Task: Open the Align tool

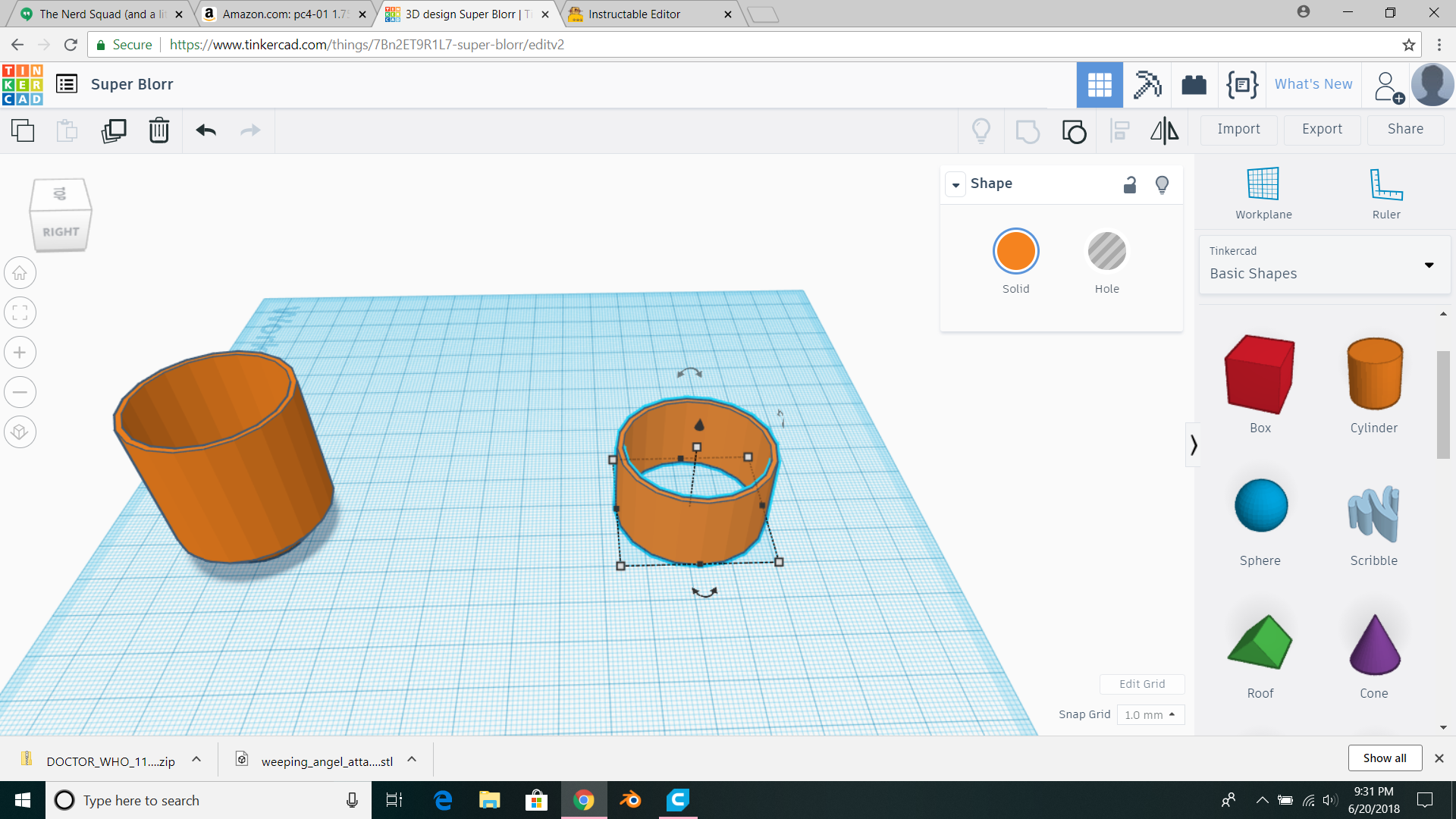Action: (1120, 130)
